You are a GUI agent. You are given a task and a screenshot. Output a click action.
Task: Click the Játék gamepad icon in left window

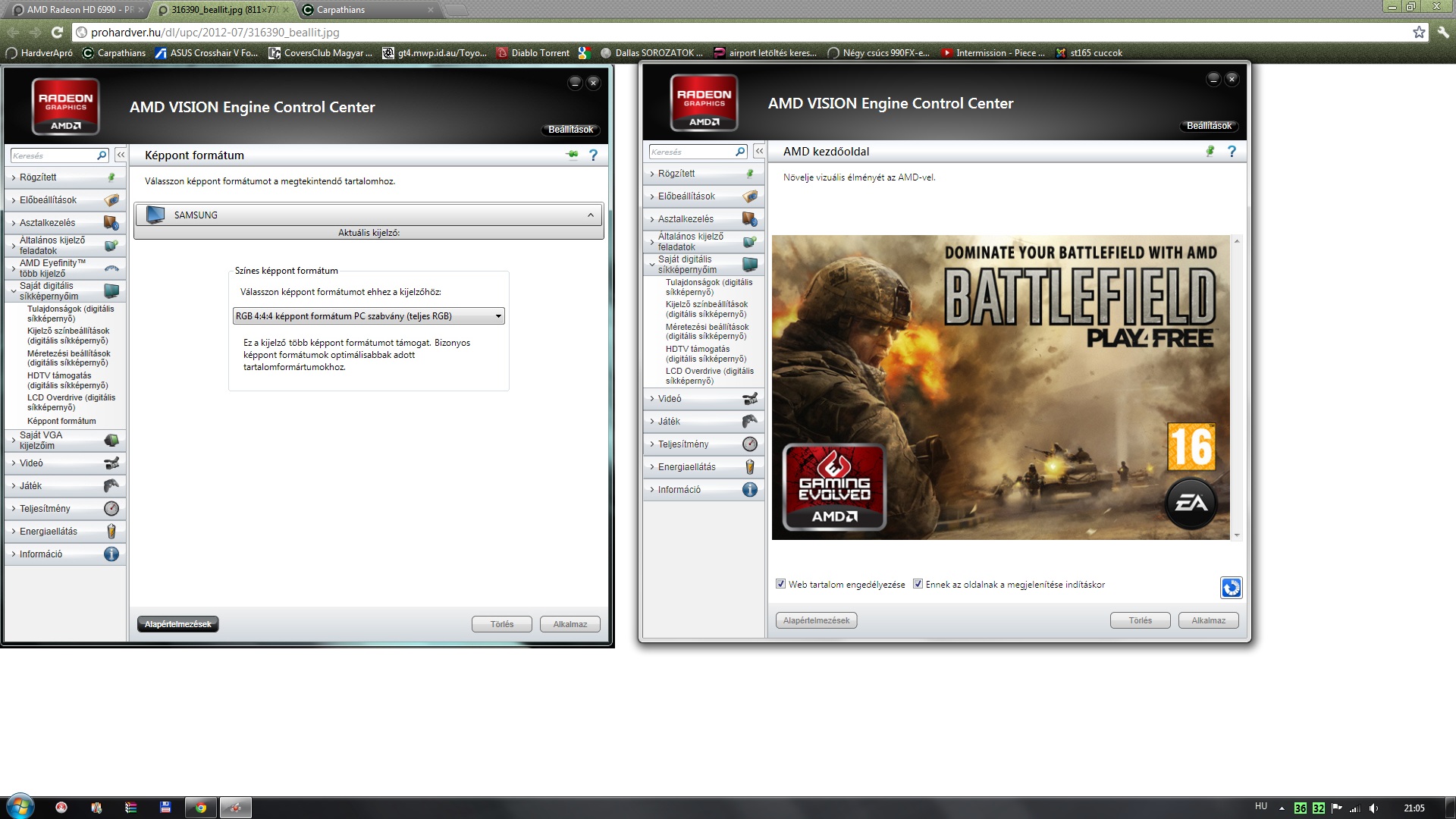click(111, 486)
